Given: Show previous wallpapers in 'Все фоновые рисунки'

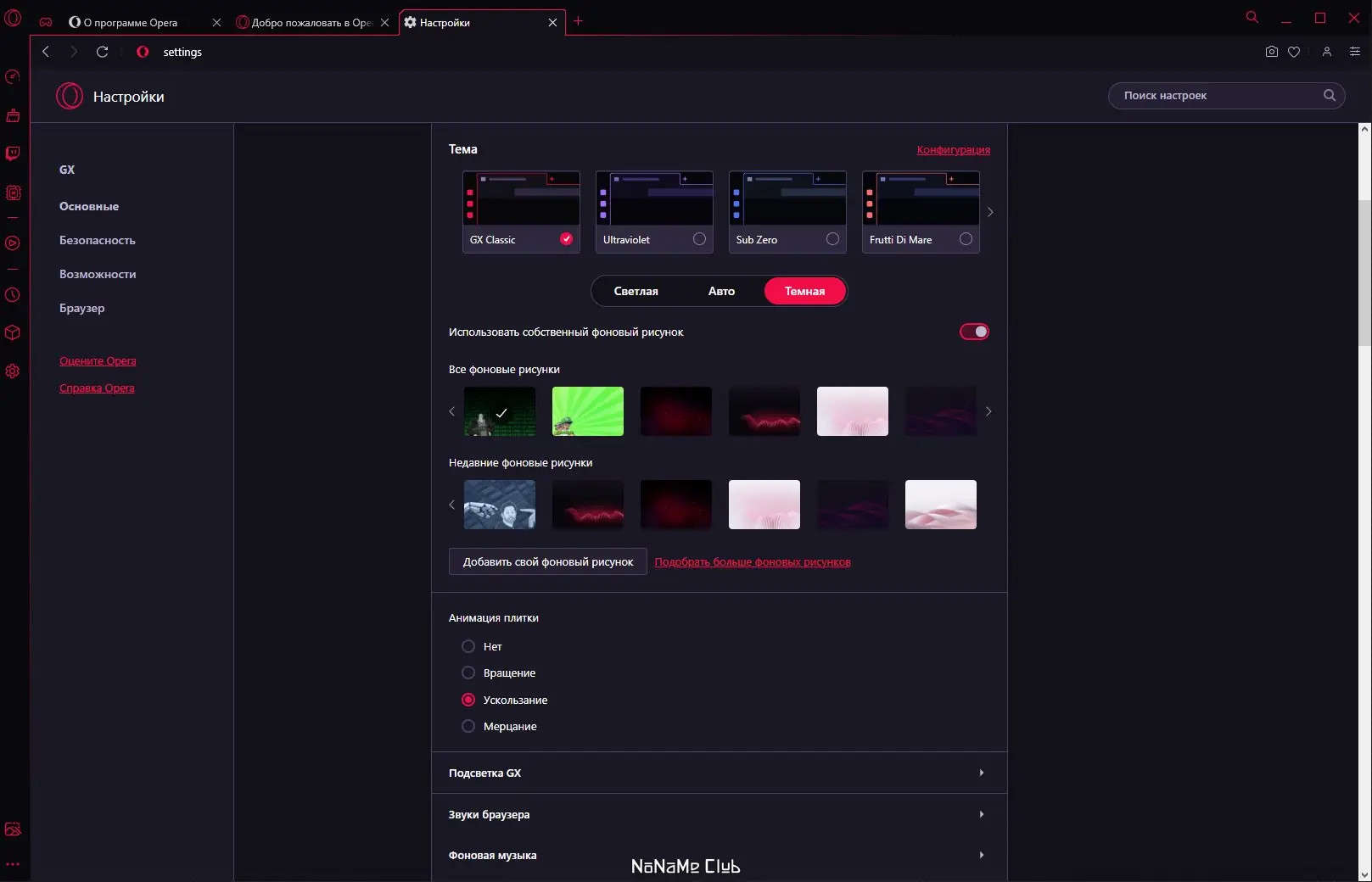Looking at the screenshot, I should (x=452, y=411).
